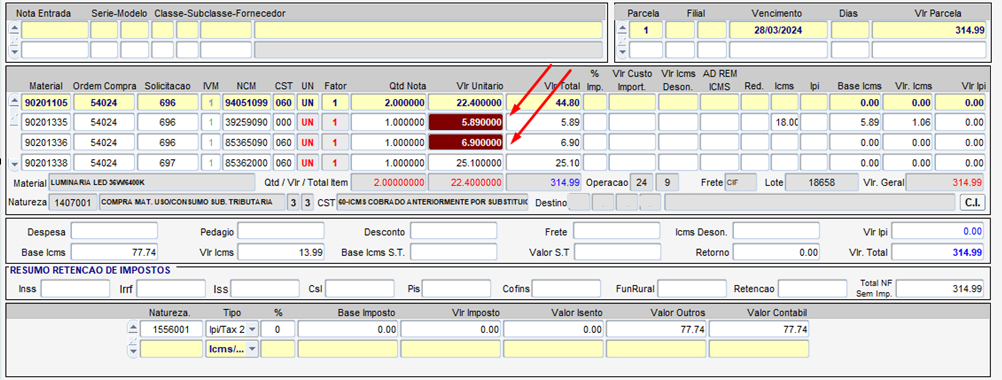Screen dimensions: 1002x380
Task: Click the Pedagio input field
Action: [281, 231]
